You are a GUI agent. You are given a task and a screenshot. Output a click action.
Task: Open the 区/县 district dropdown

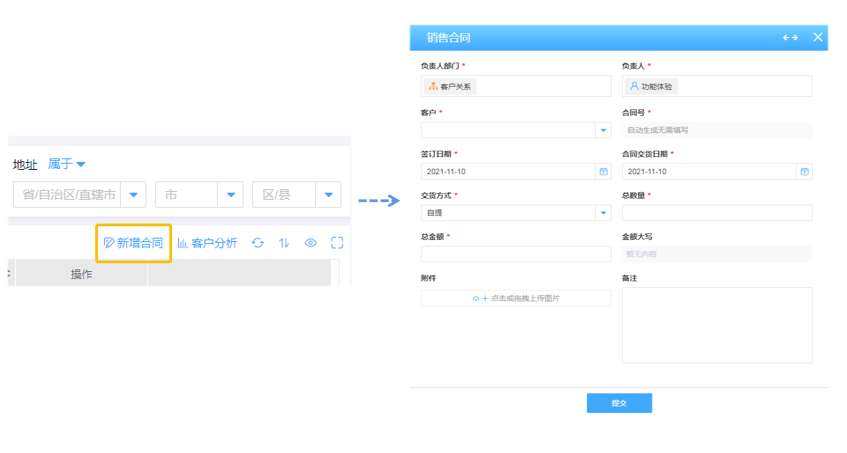[x=327, y=195]
